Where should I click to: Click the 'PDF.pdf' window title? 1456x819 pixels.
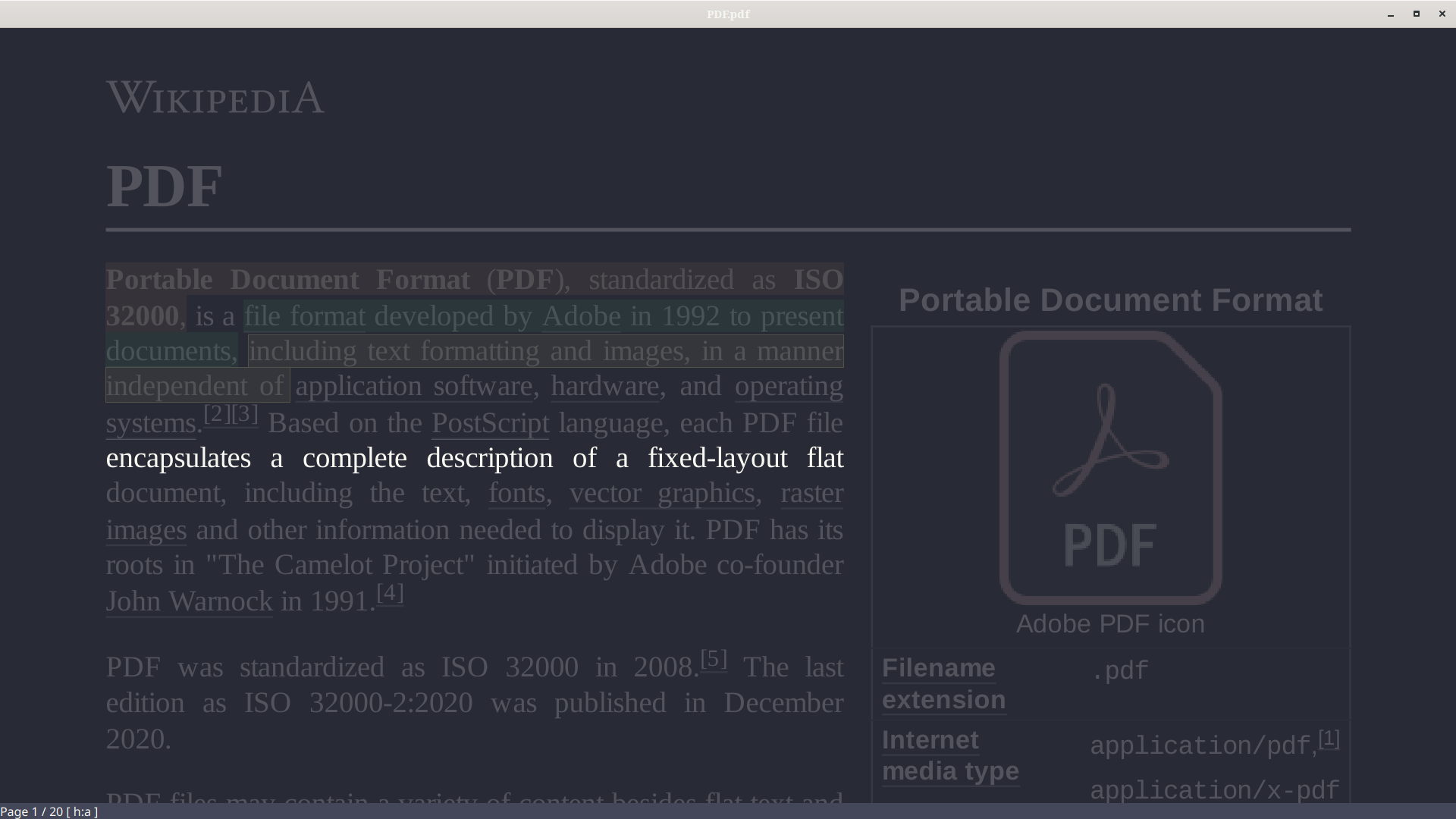tap(728, 14)
